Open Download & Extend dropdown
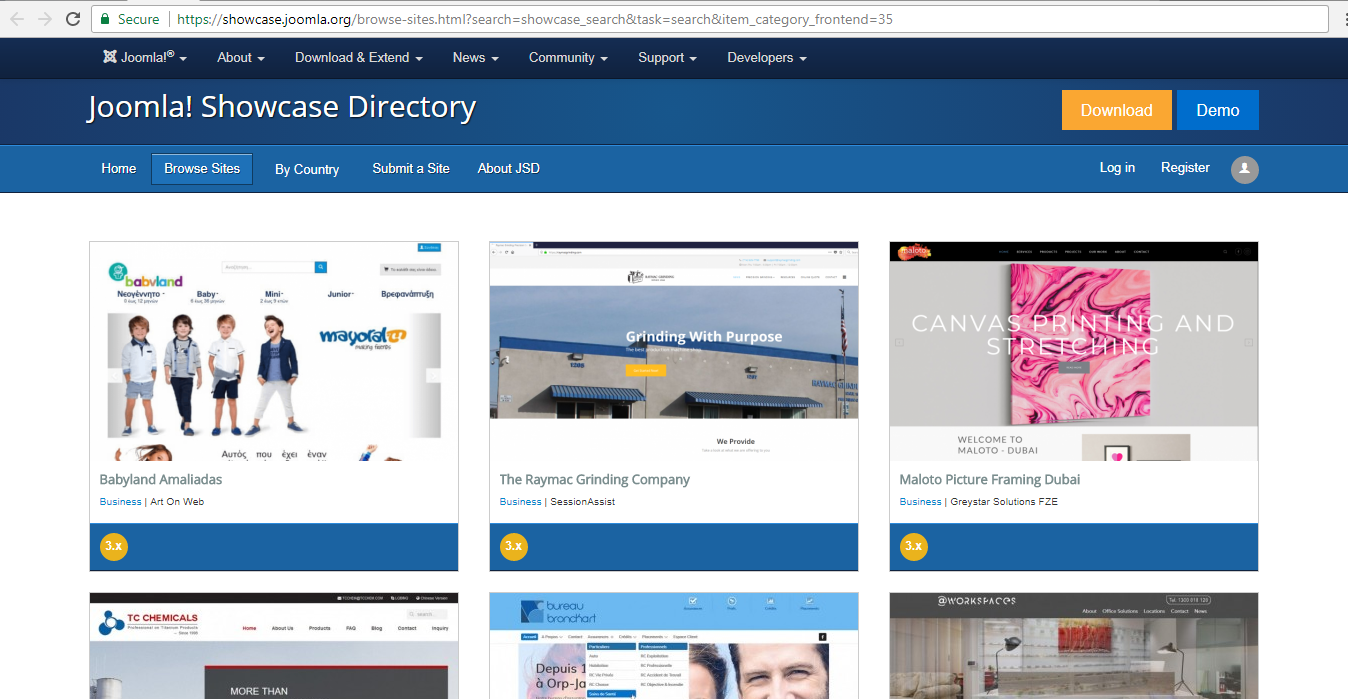This screenshot has height=699, width=1348. pos(359,58)
